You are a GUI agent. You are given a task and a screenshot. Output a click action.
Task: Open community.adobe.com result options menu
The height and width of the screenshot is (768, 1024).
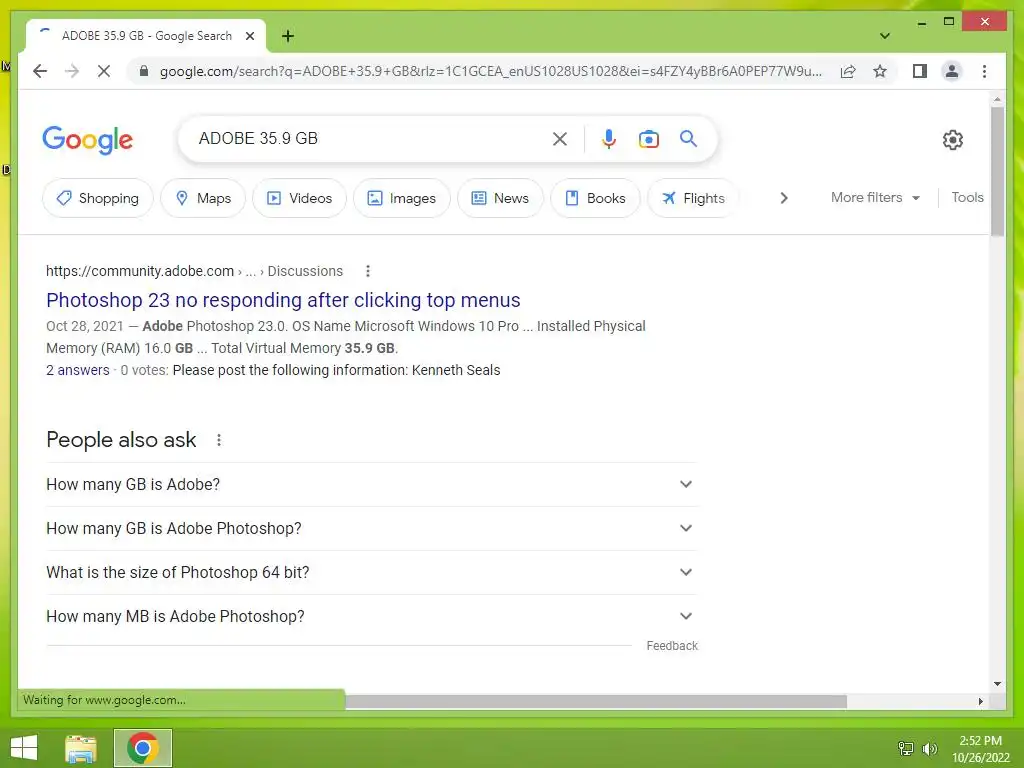click(368, 271)
